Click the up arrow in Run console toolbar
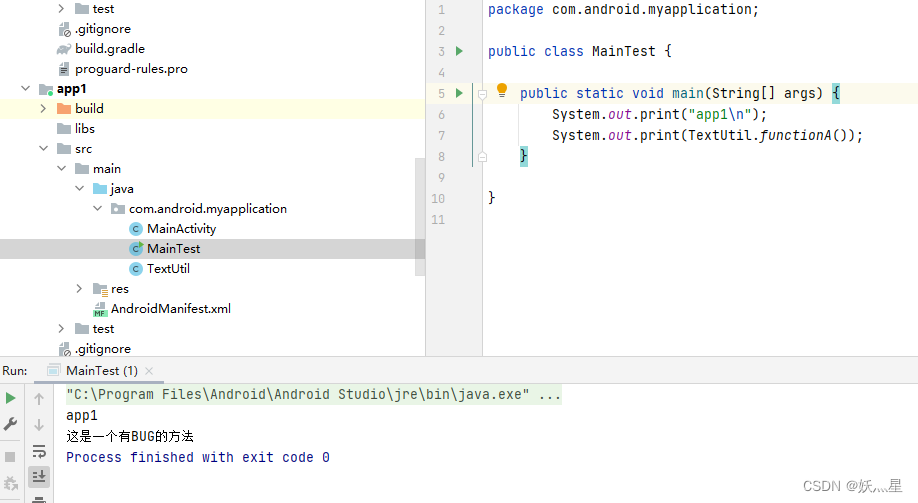Screen dimensions: 918x503 pos(39,399)
